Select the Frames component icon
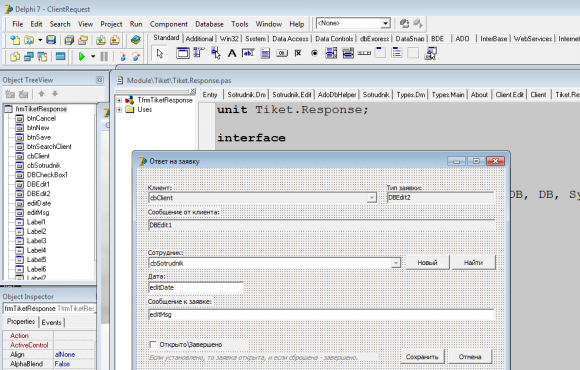 (x=182, y=53)
